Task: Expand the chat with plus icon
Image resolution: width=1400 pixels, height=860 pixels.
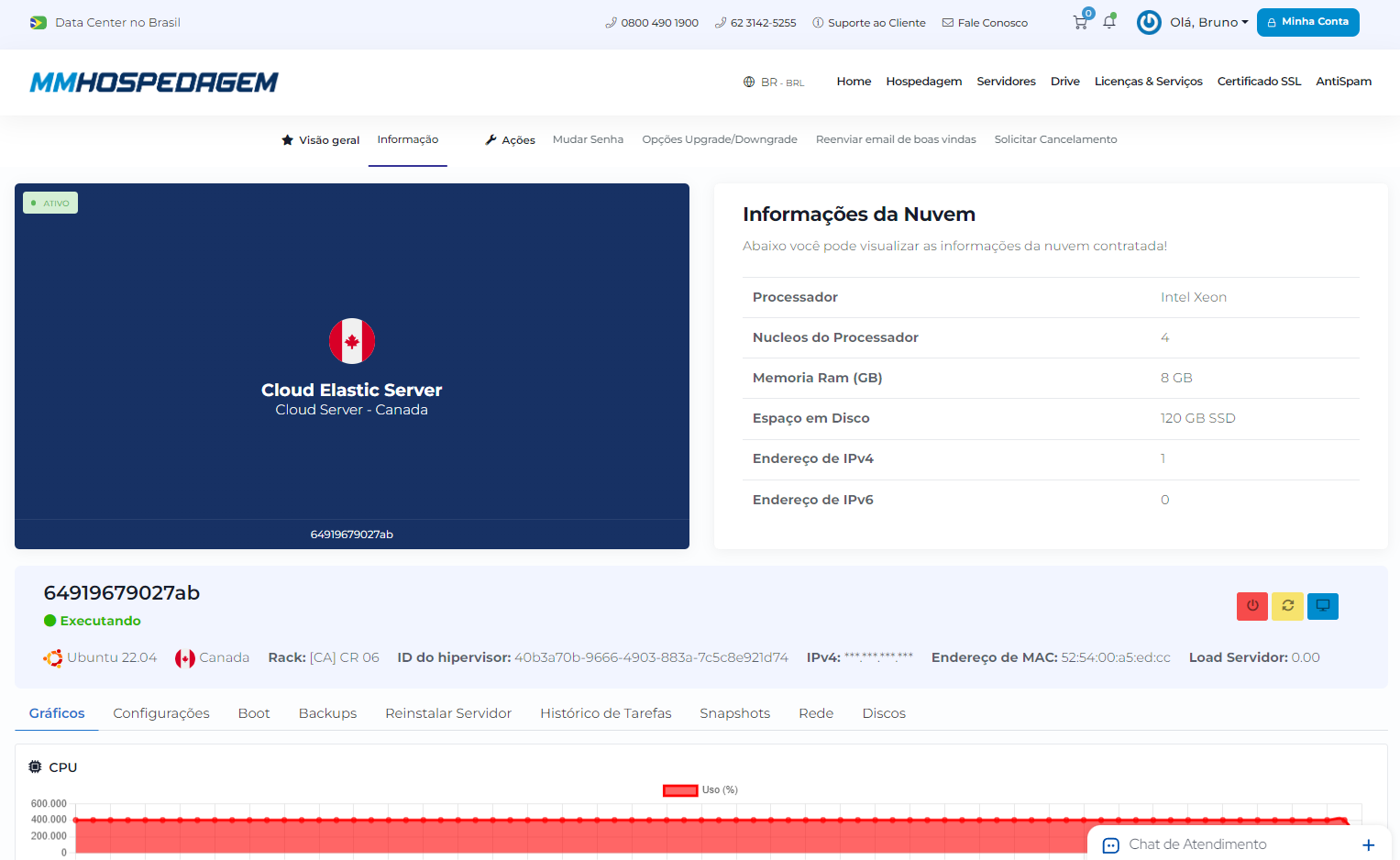Action: [1368, 845]
